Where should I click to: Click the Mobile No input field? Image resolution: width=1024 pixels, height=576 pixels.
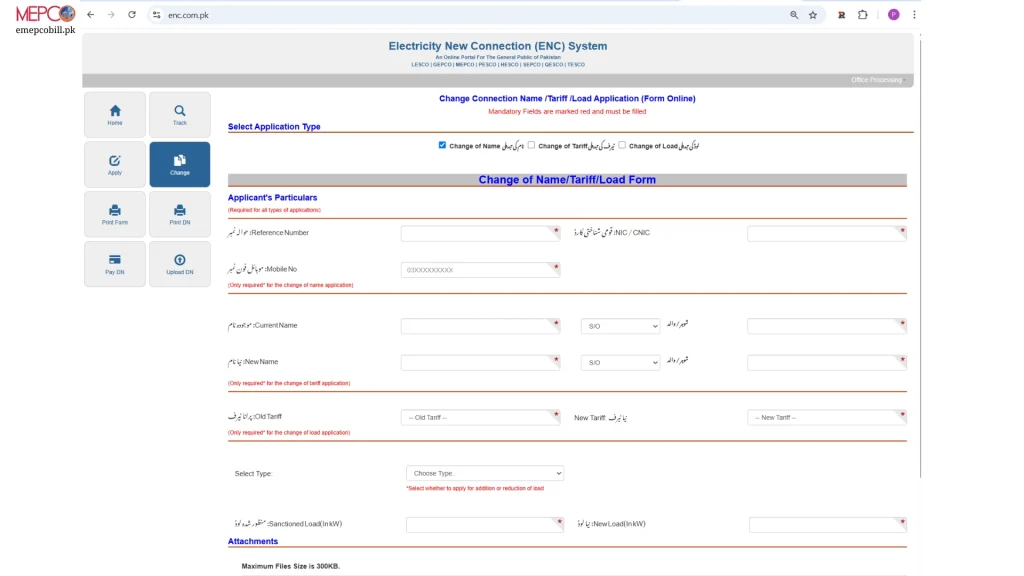(x=480, y=270)
